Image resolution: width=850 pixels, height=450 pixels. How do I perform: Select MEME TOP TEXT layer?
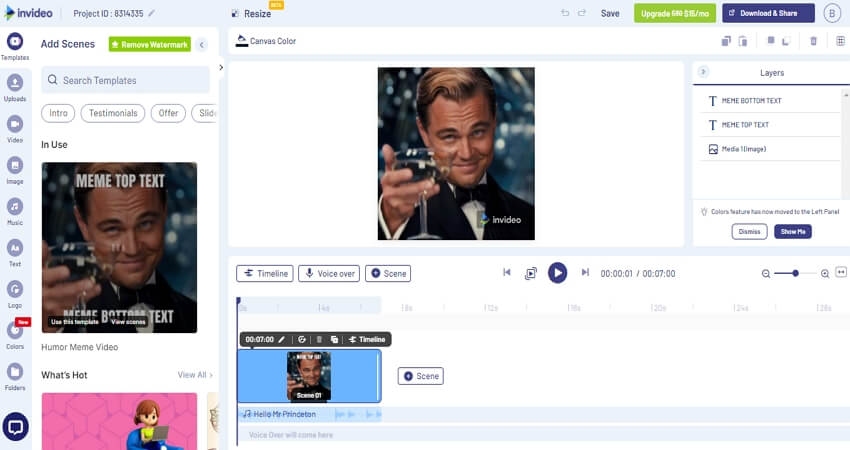coord(770,125)
